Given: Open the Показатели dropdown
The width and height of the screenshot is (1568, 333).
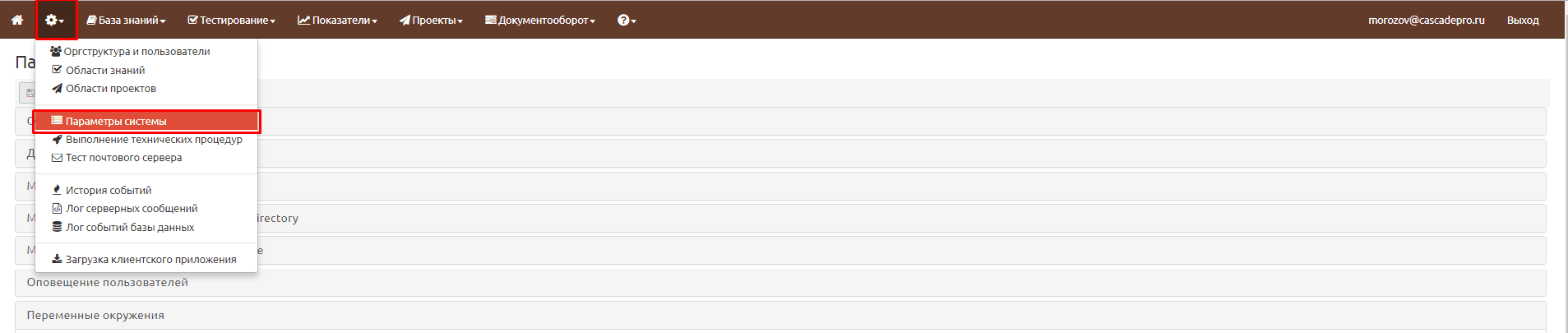Looking at the screenshot, I should pos(337,20).
